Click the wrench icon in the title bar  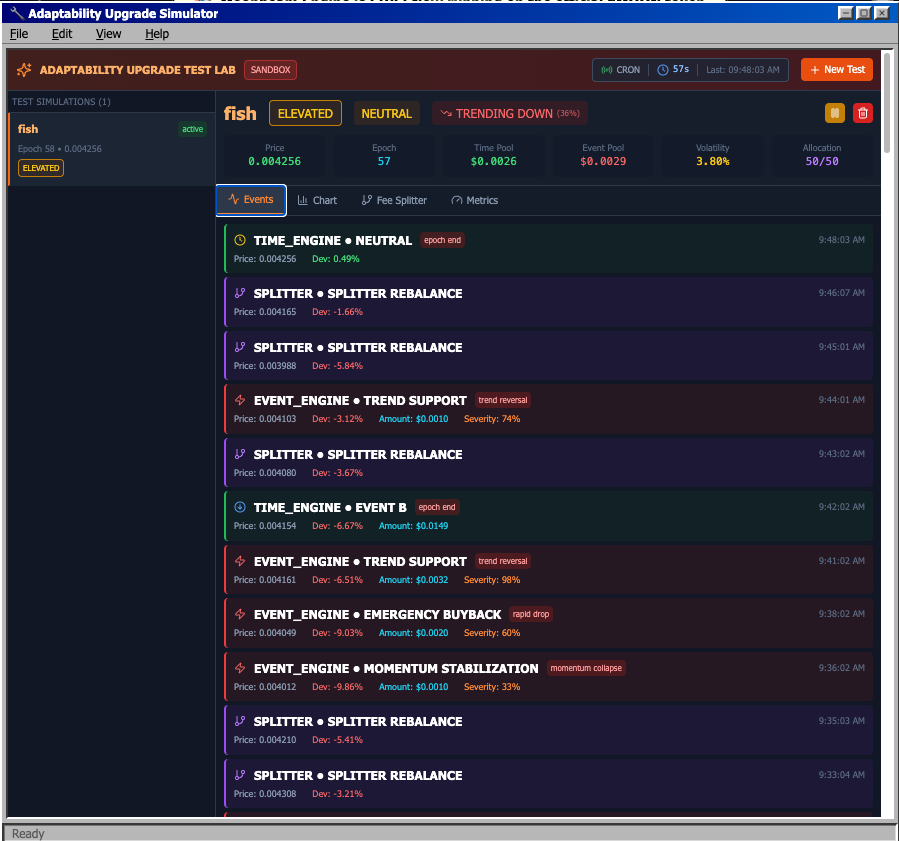[x=17, y=13]
